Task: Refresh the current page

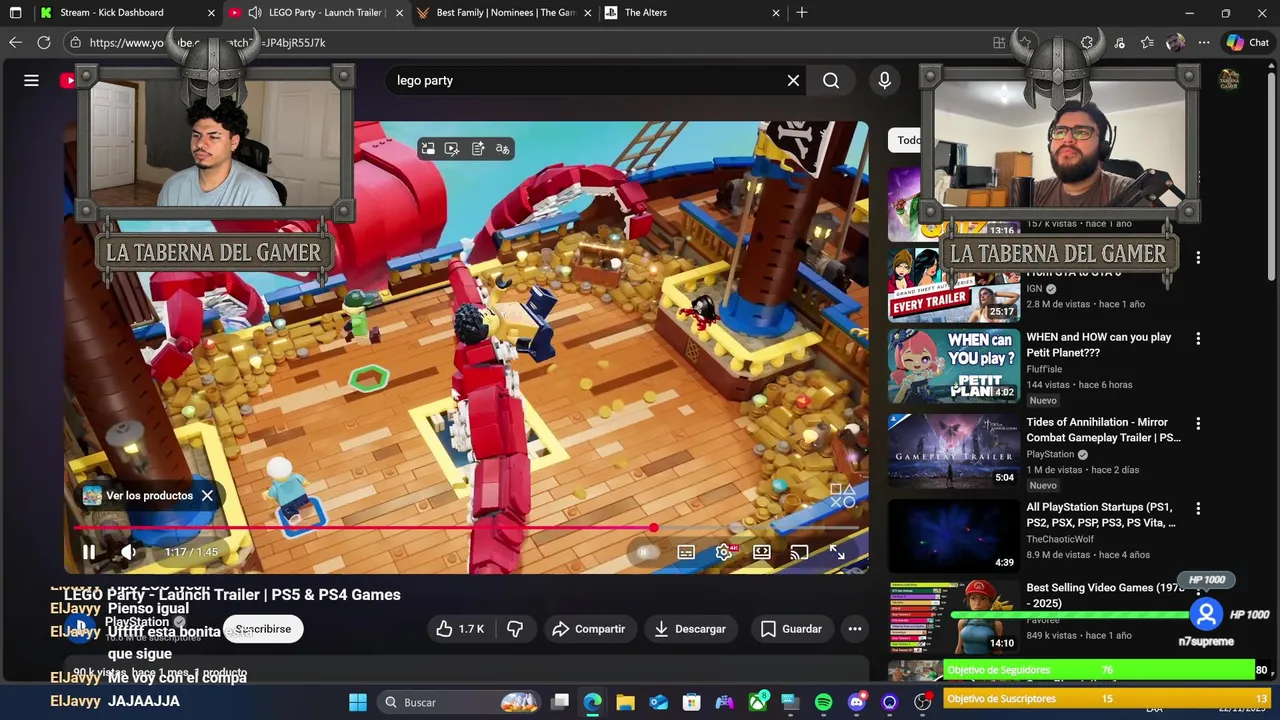Action: click(44, 43)
